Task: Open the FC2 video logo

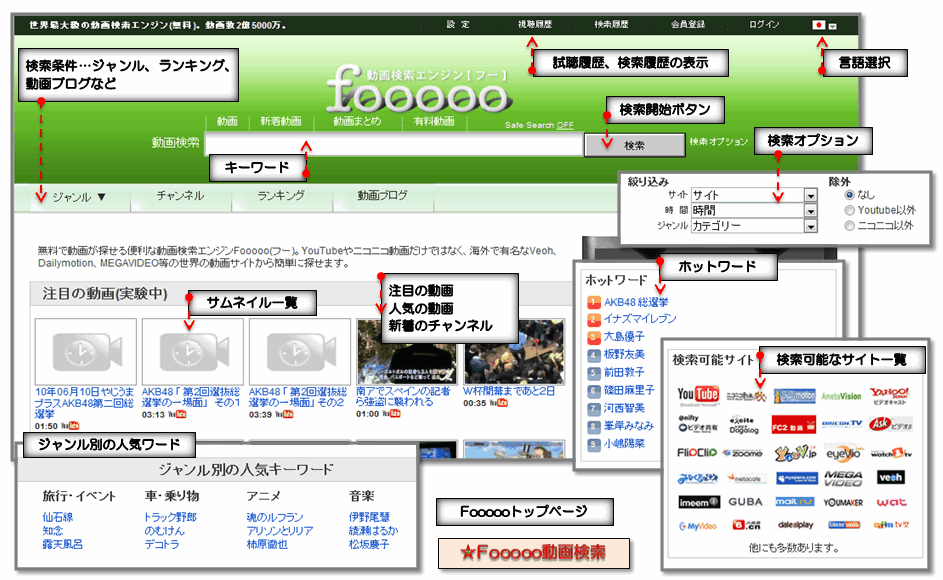Action: [x=793, y=425]
